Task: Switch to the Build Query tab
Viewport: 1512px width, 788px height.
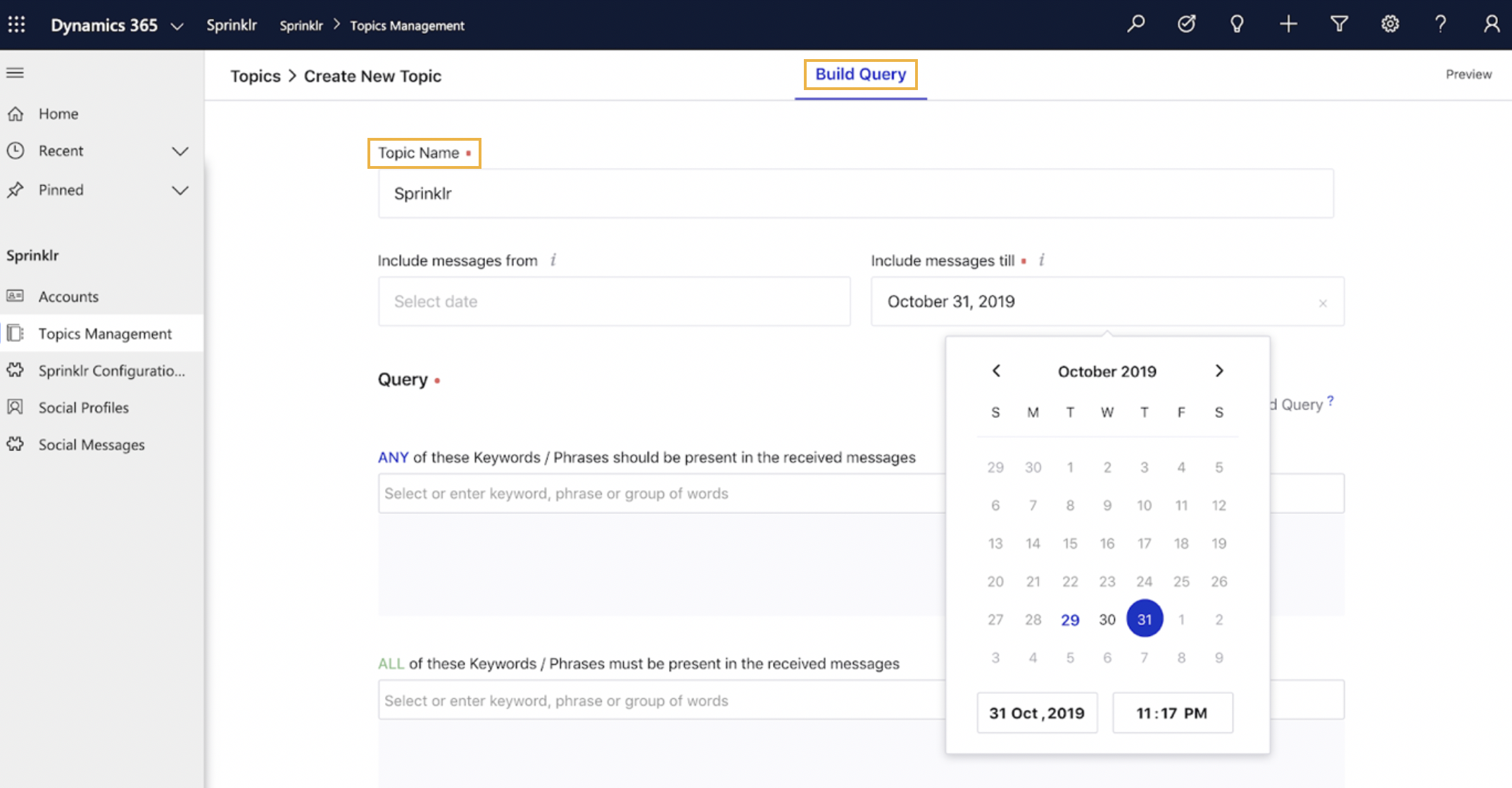Action: (860, 74)
